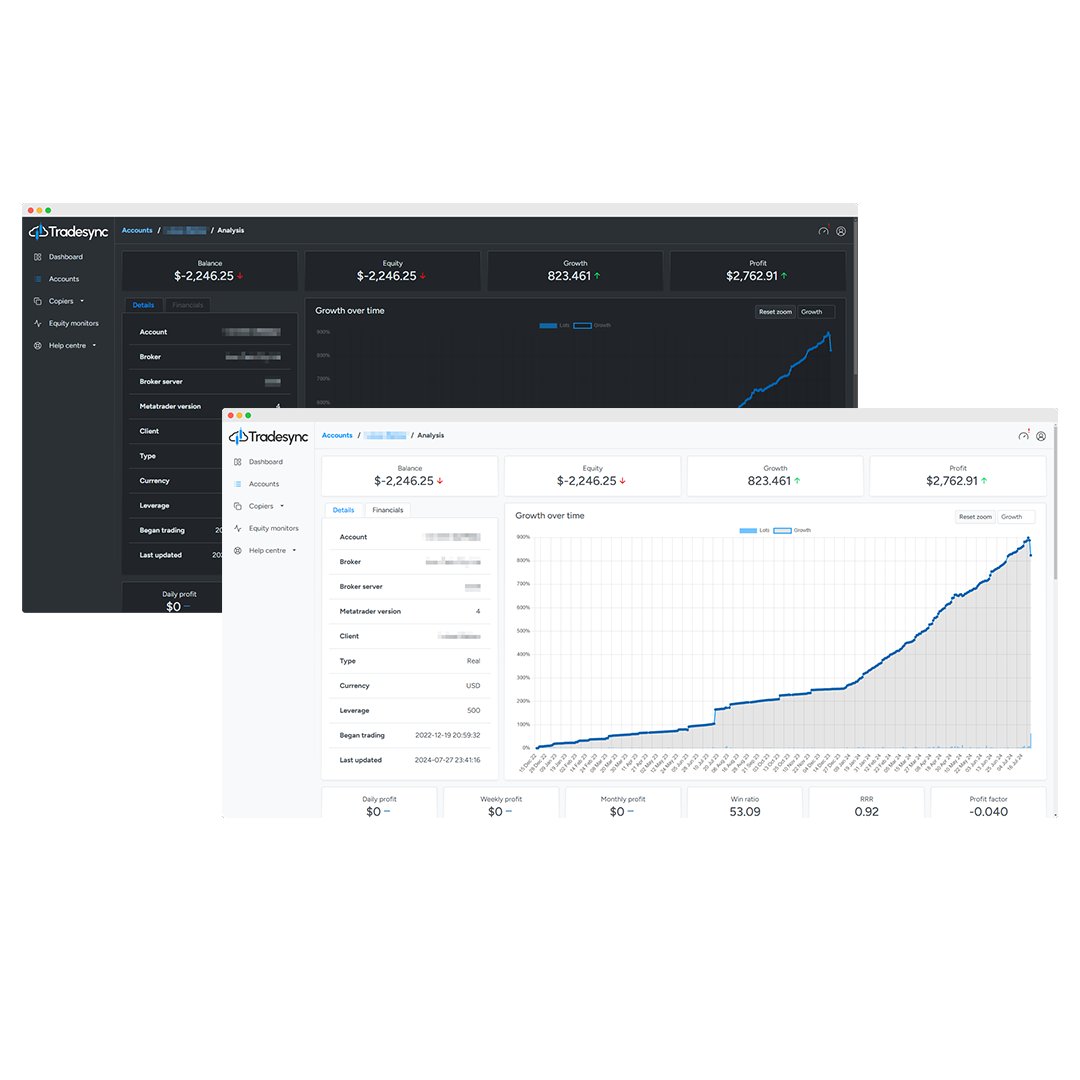This screenshot has width=1080, height=1080.
Task: Expand Copiers submenu arrow in dark window
Action: [82, 301]
